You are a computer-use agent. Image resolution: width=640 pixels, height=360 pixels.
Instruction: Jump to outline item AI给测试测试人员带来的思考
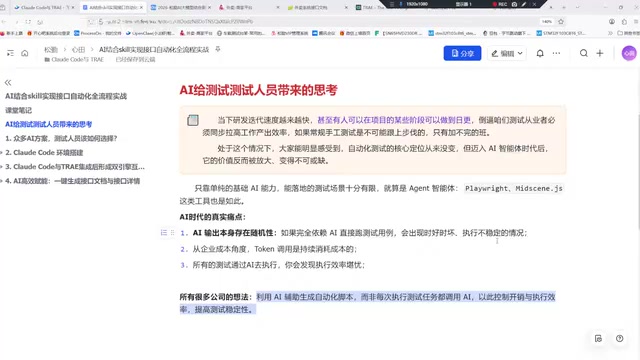pos(48,124)
